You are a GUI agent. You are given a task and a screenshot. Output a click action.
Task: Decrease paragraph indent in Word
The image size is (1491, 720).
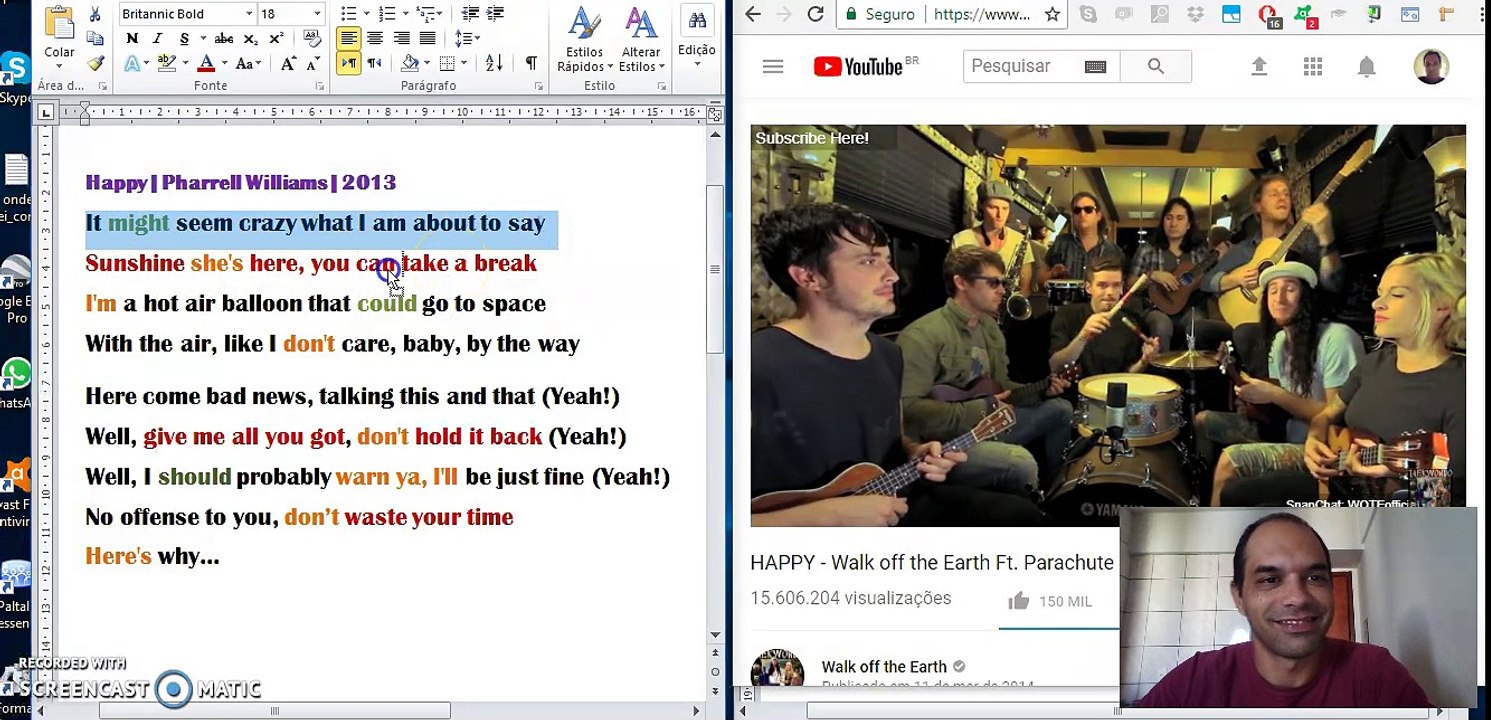pyautogui.click(x=470, y=14)
